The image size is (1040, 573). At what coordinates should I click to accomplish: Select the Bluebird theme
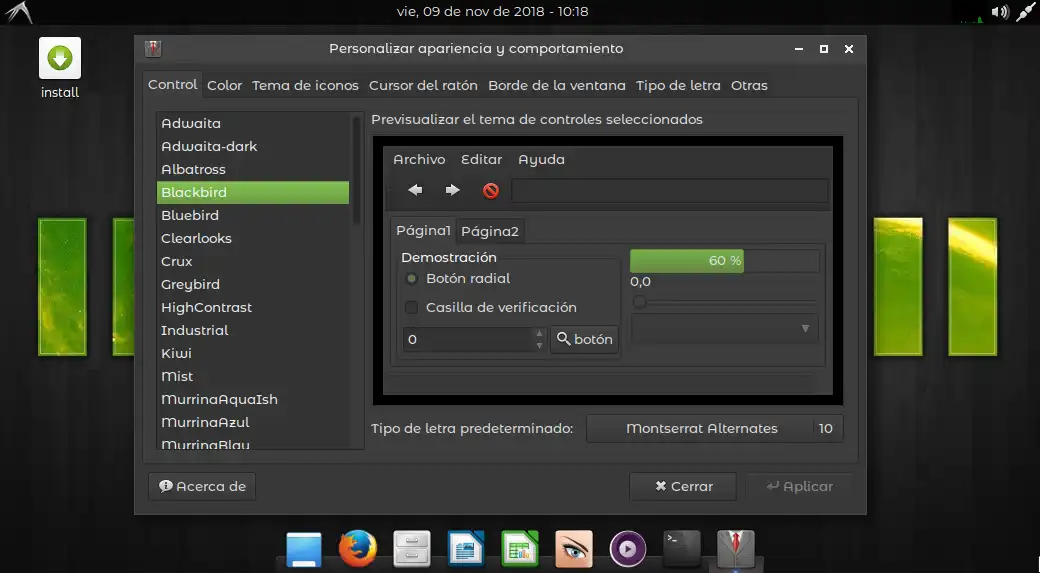(253, 215)
